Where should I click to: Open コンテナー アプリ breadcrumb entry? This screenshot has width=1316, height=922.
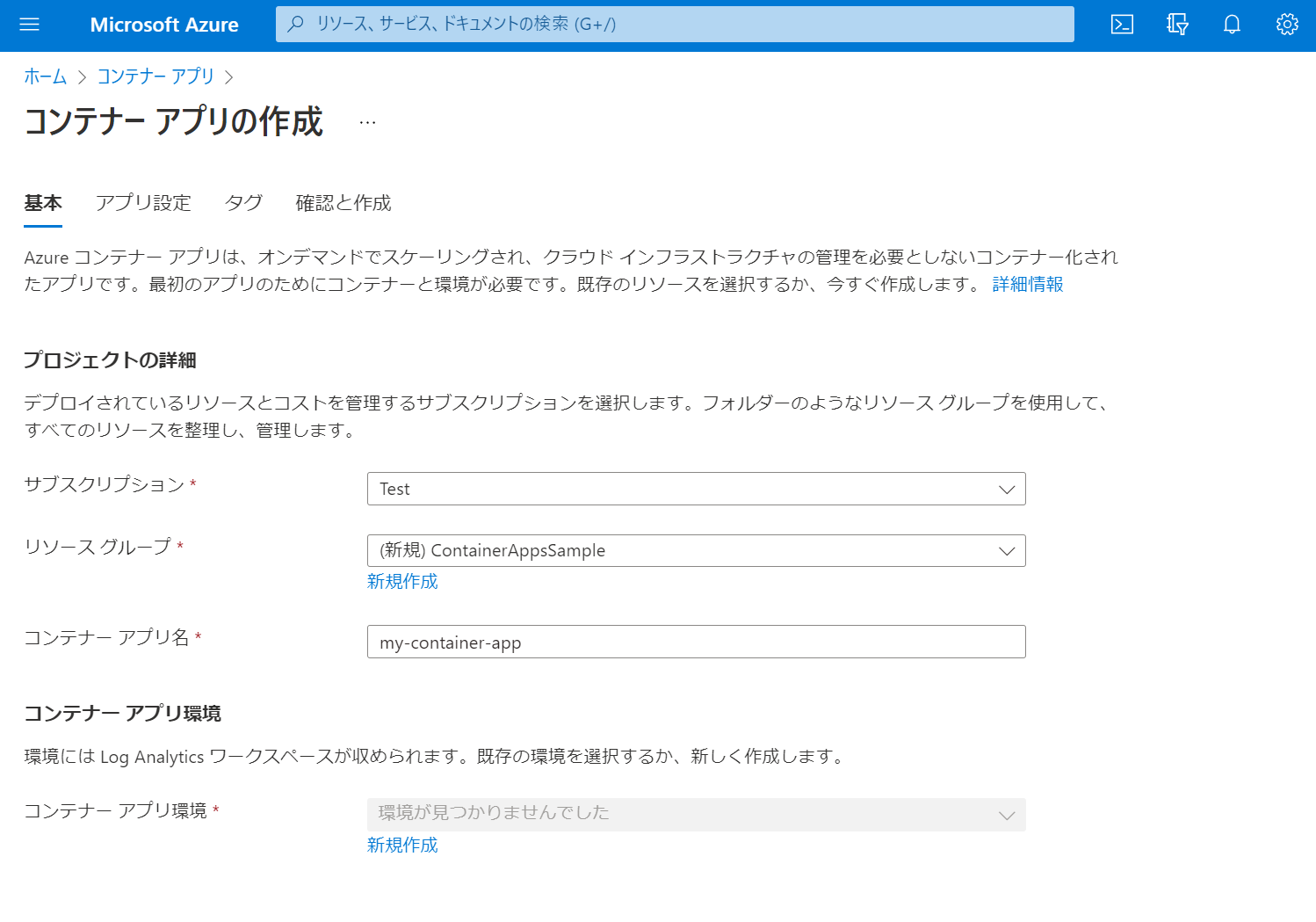(x=155, y=76)
